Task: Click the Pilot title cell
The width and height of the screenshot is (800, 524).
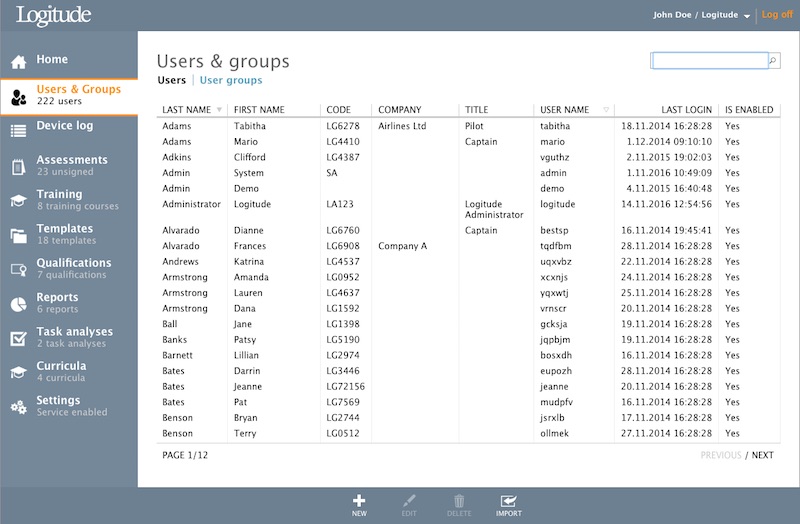Action: pyautogui.click(x=474, y=126)
